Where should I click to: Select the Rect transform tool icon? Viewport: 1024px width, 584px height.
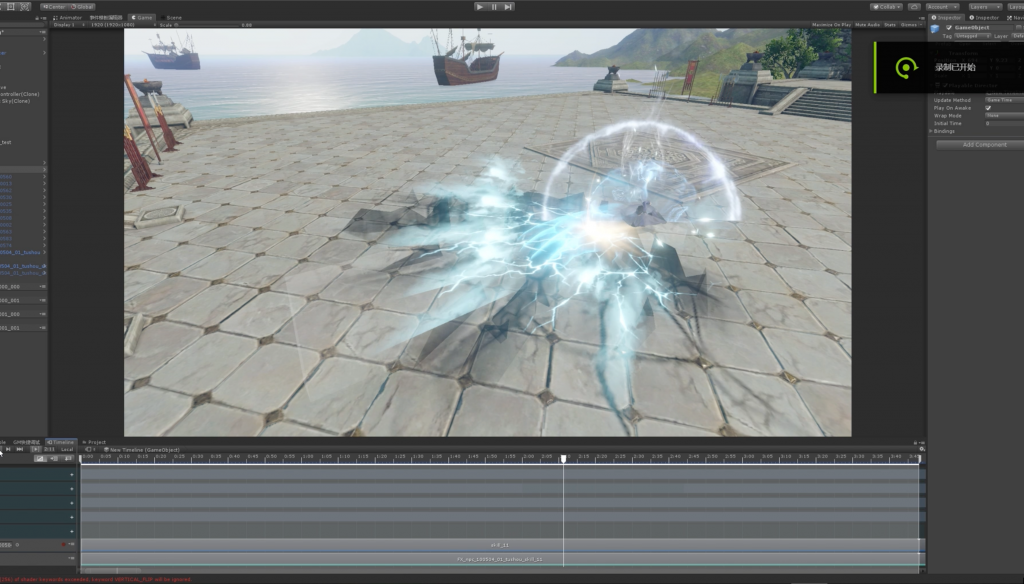(x=10, y=7)
